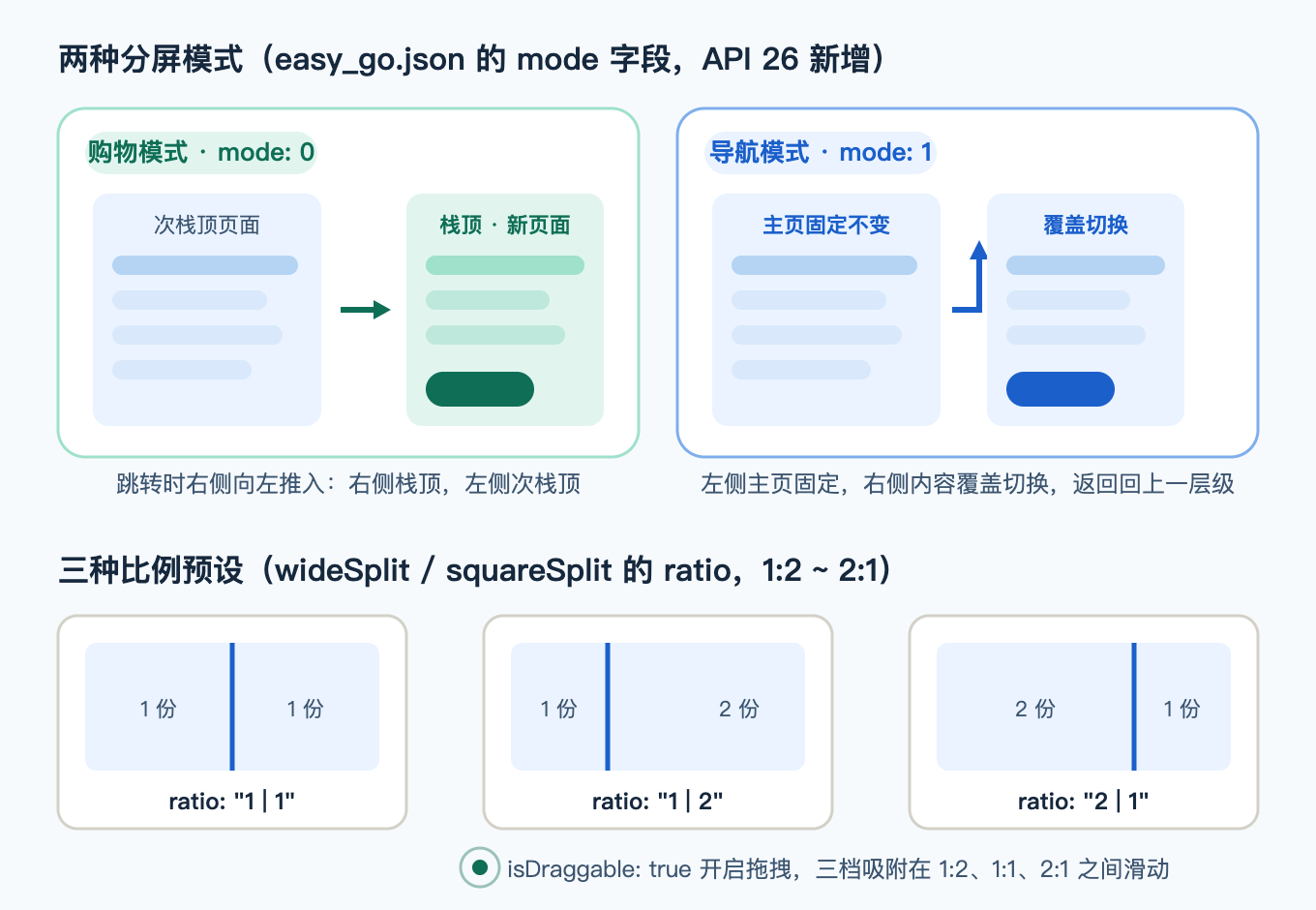
Task: Click the ratio: "1 | 1" caption
Action: coord(232,801)
